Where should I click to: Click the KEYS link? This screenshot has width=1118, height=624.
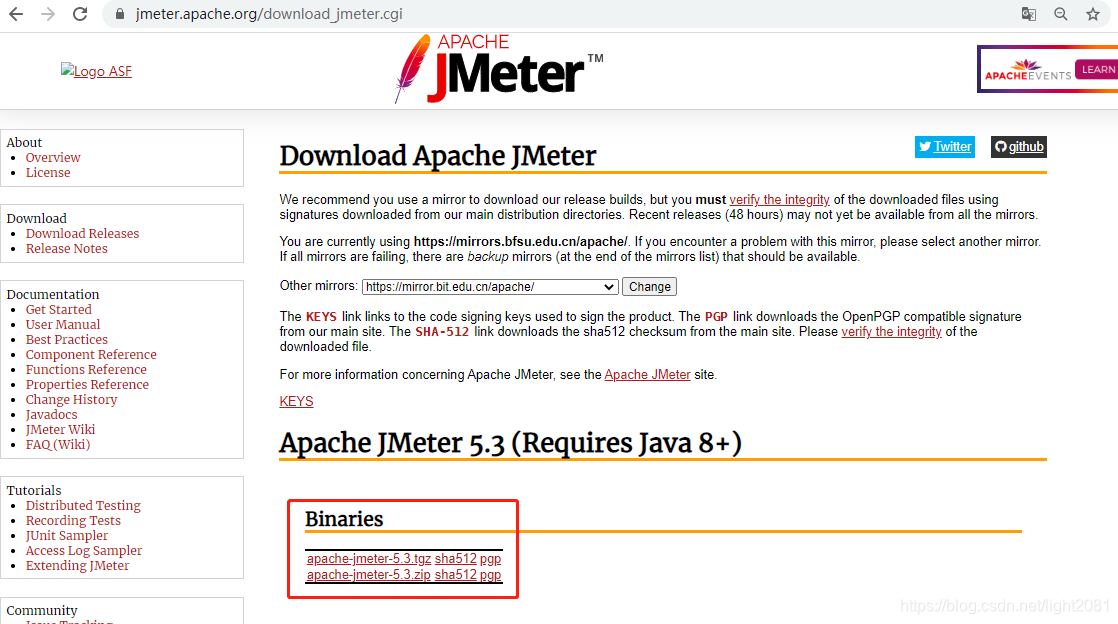[297, 401]
